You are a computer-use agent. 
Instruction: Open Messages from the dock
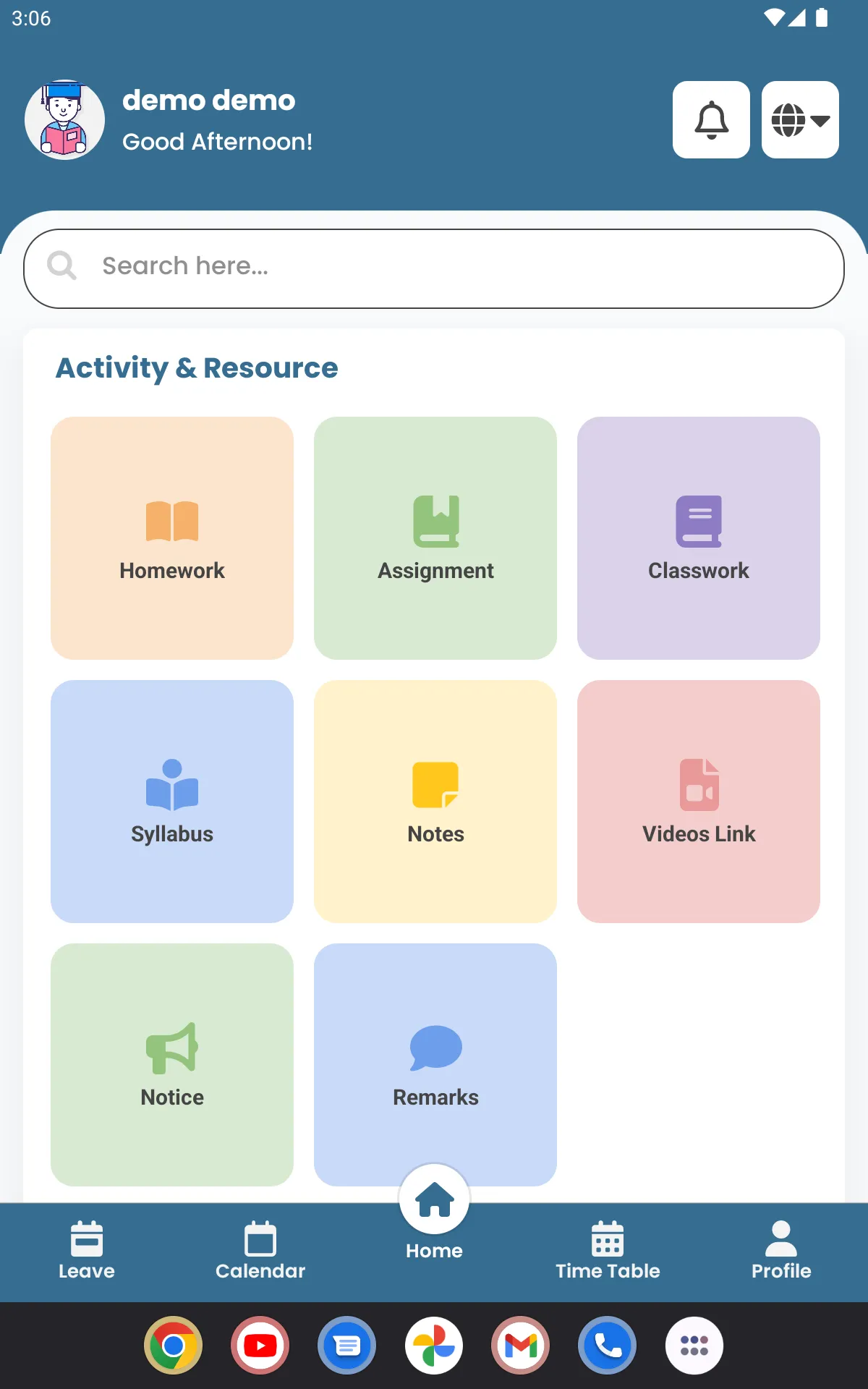point(347,1346)
